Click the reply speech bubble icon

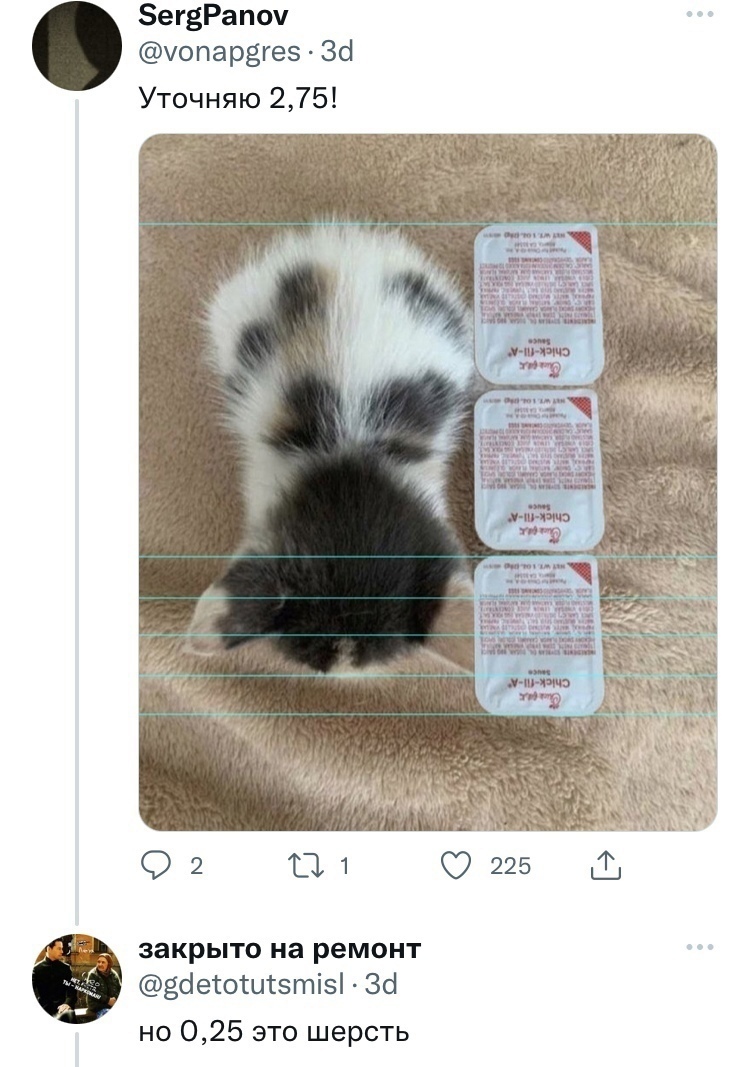(x=157, y=866)
